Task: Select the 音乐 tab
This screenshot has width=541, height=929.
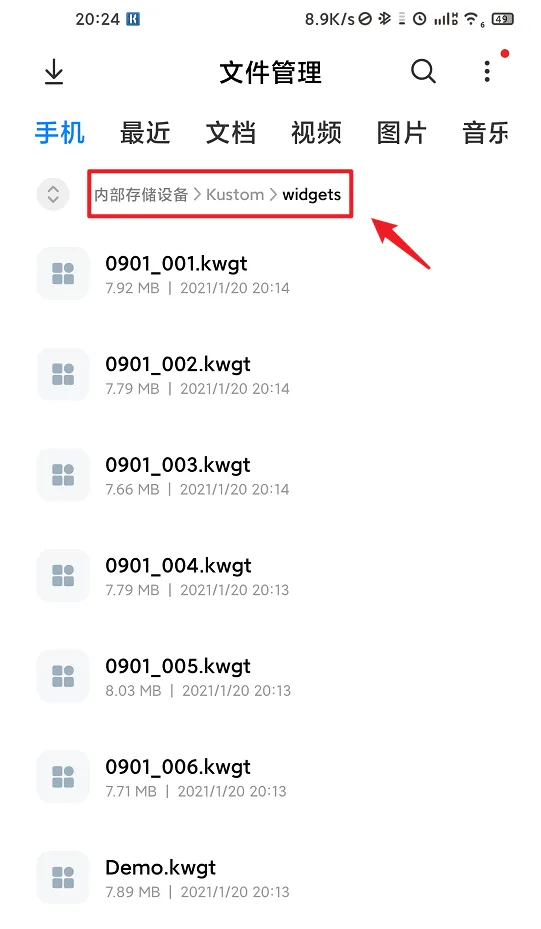Action: click(x=486, y=133)
